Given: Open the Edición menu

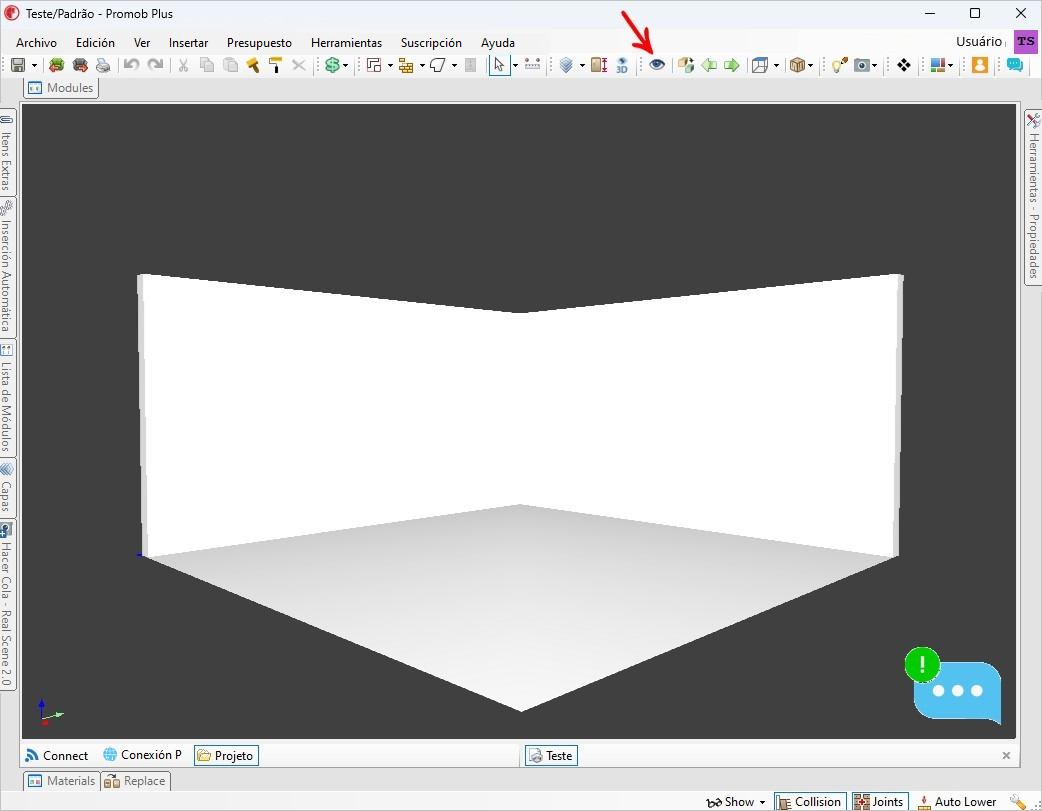Looking at the screenshot, I should [x=95, y=43].
